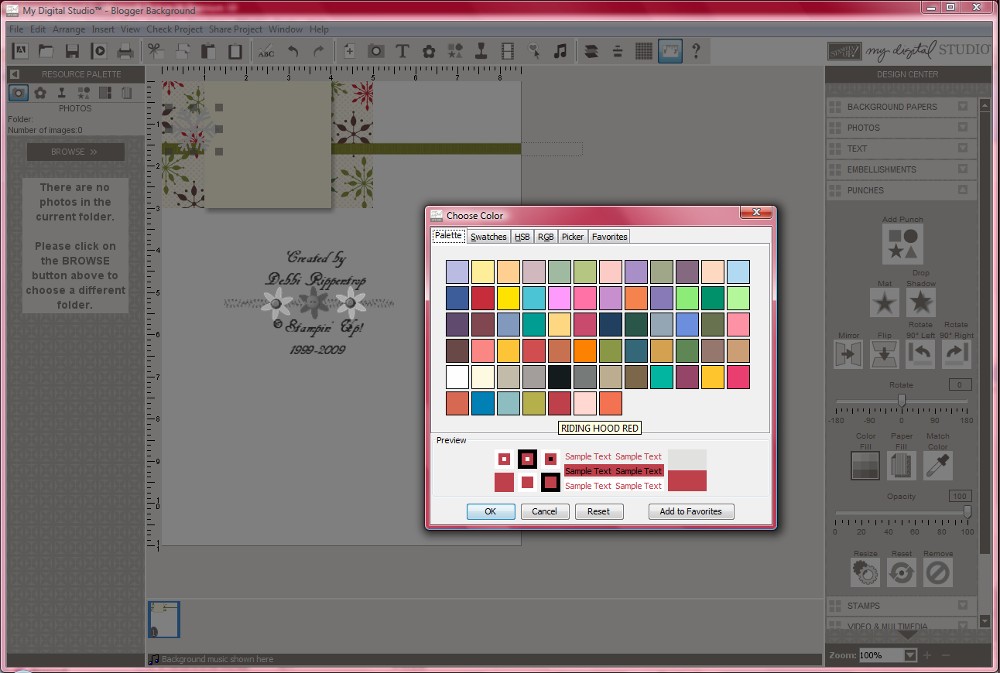This screenshot has height=673, width=1000.
Task: Select the page thumbnail at bottom
Action: click(x=164, y=619)
